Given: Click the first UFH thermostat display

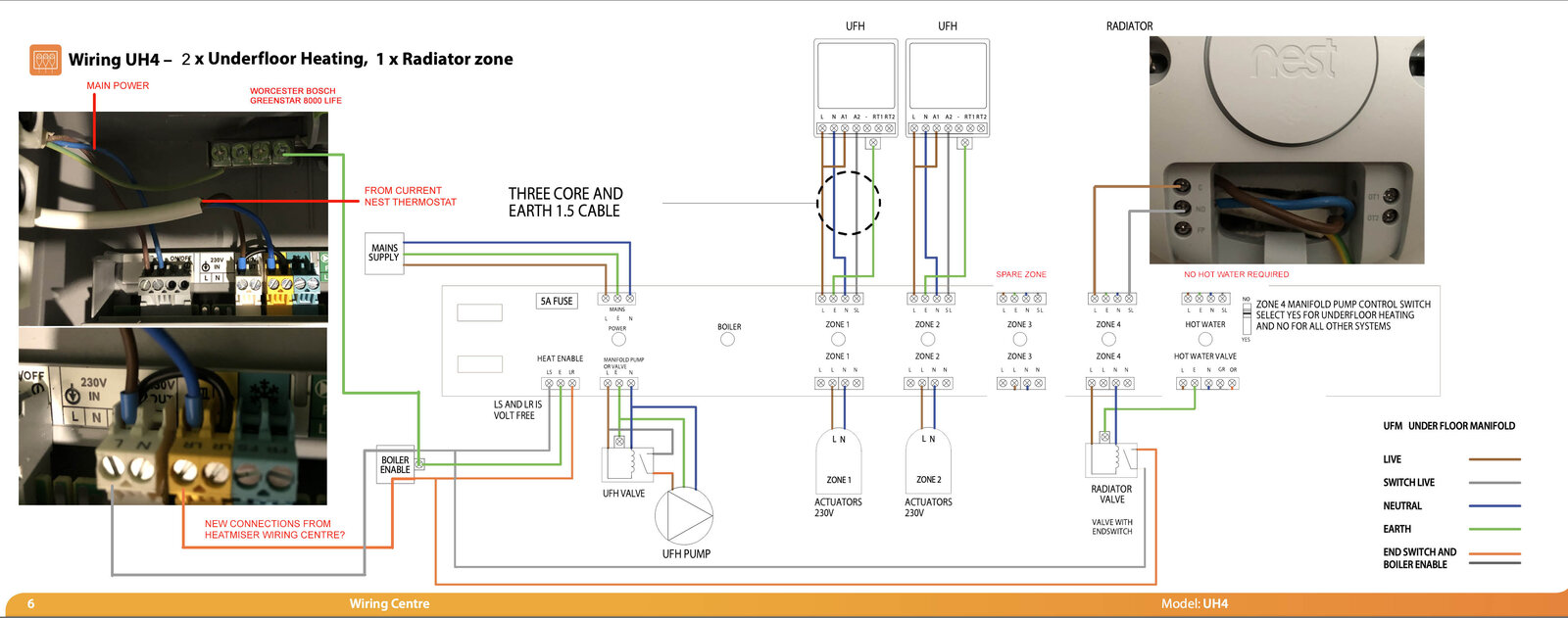Looking at the screenshot, I should pyautogui.click(x=856, y=76).
